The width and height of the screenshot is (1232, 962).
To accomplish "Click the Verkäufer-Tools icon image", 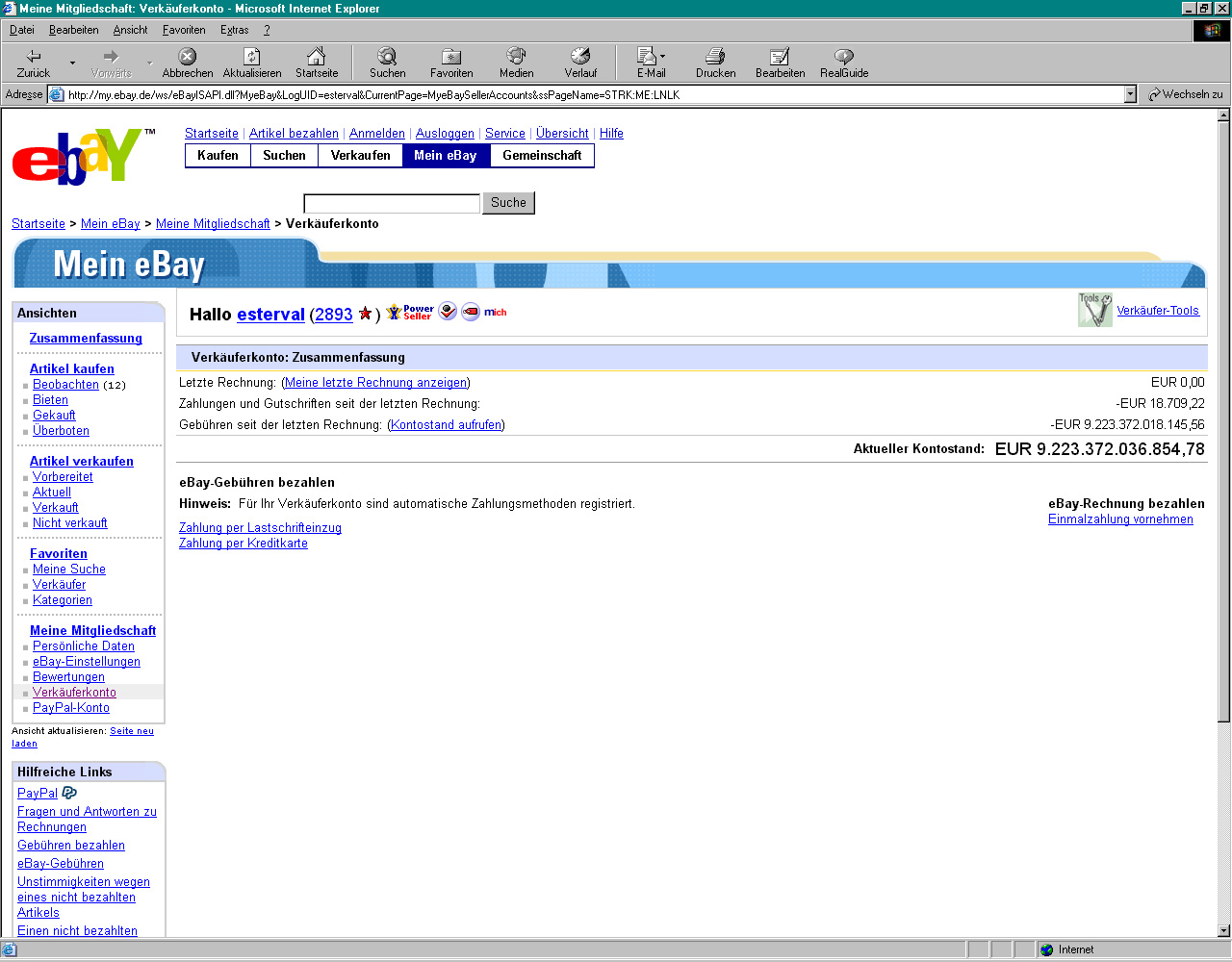I will [x=1095, y=310].
